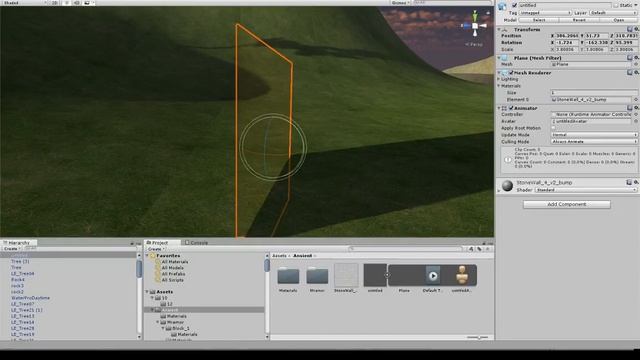Image resolution: width=640 pixels, height=360 pixels.
Task: Click the Position X input field
Action: pos(567,36)
